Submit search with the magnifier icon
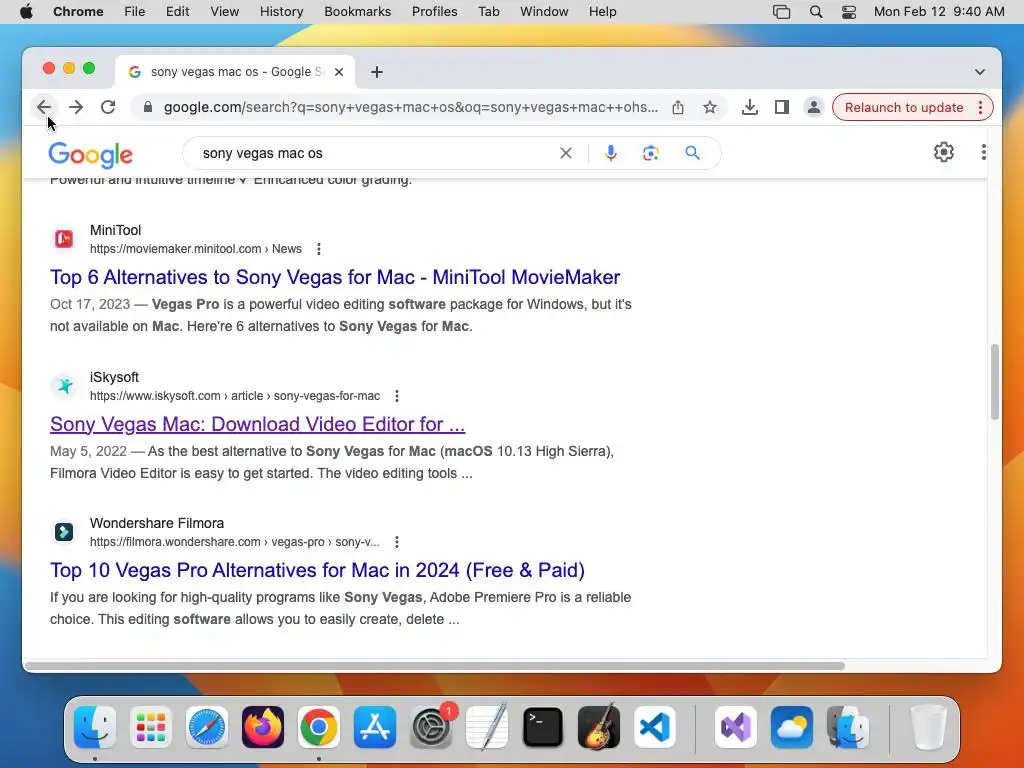The height and width of the screenshot is (768, 1024). [x=692, y=153]
